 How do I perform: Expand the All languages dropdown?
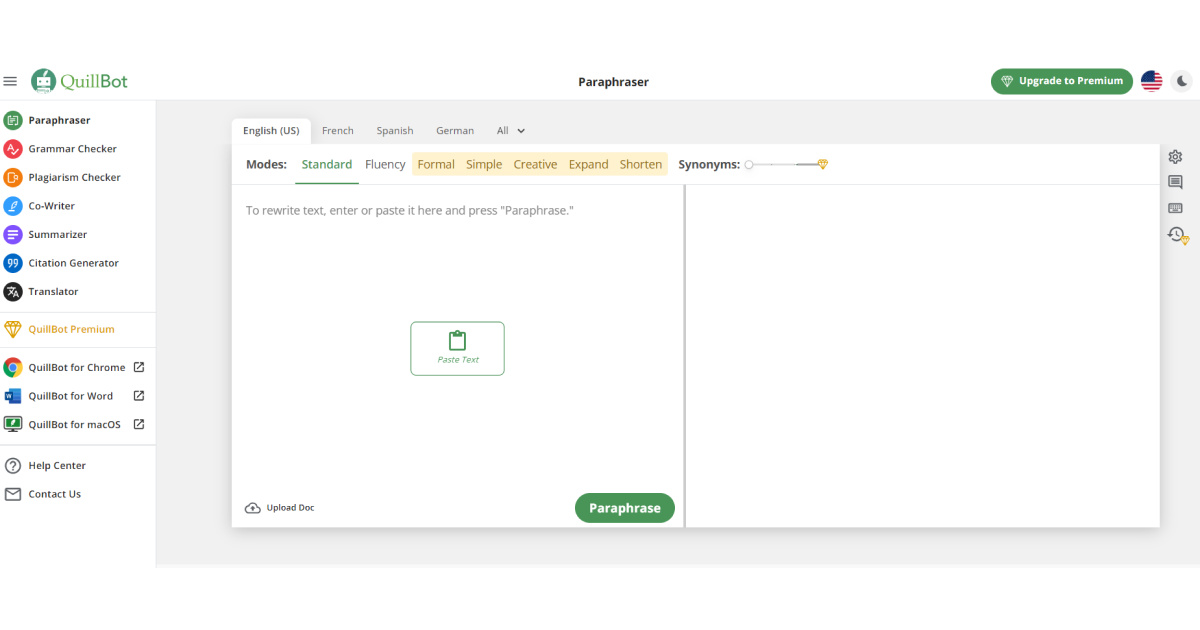click(510, 131)
